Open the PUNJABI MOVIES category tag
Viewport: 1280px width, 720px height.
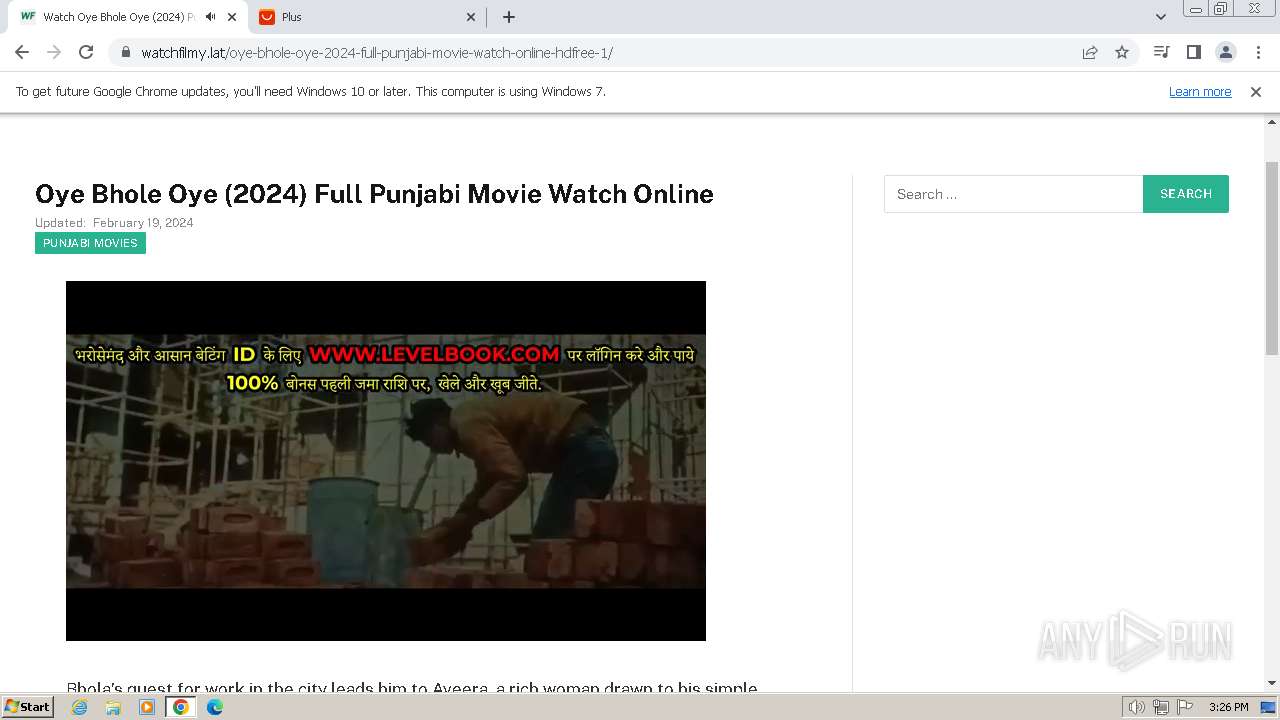90,243
